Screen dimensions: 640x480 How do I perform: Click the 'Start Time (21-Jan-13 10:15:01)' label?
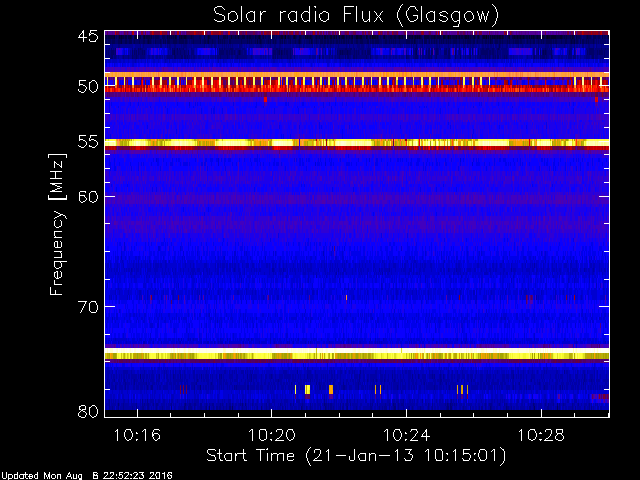tap(356, 455)
